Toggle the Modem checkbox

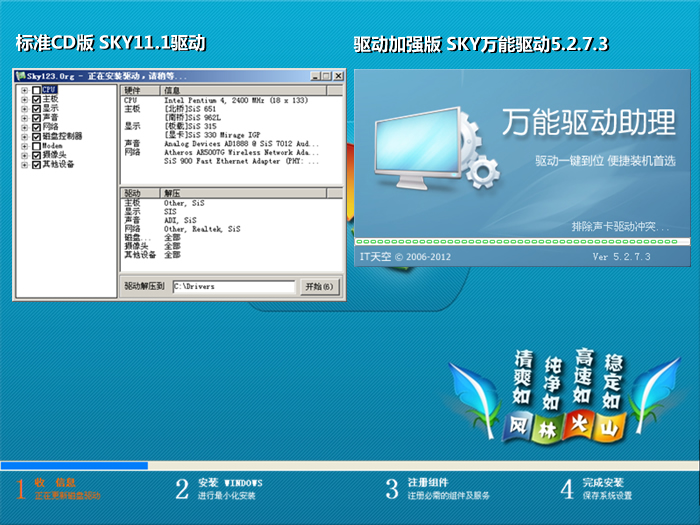pos(37,145)
